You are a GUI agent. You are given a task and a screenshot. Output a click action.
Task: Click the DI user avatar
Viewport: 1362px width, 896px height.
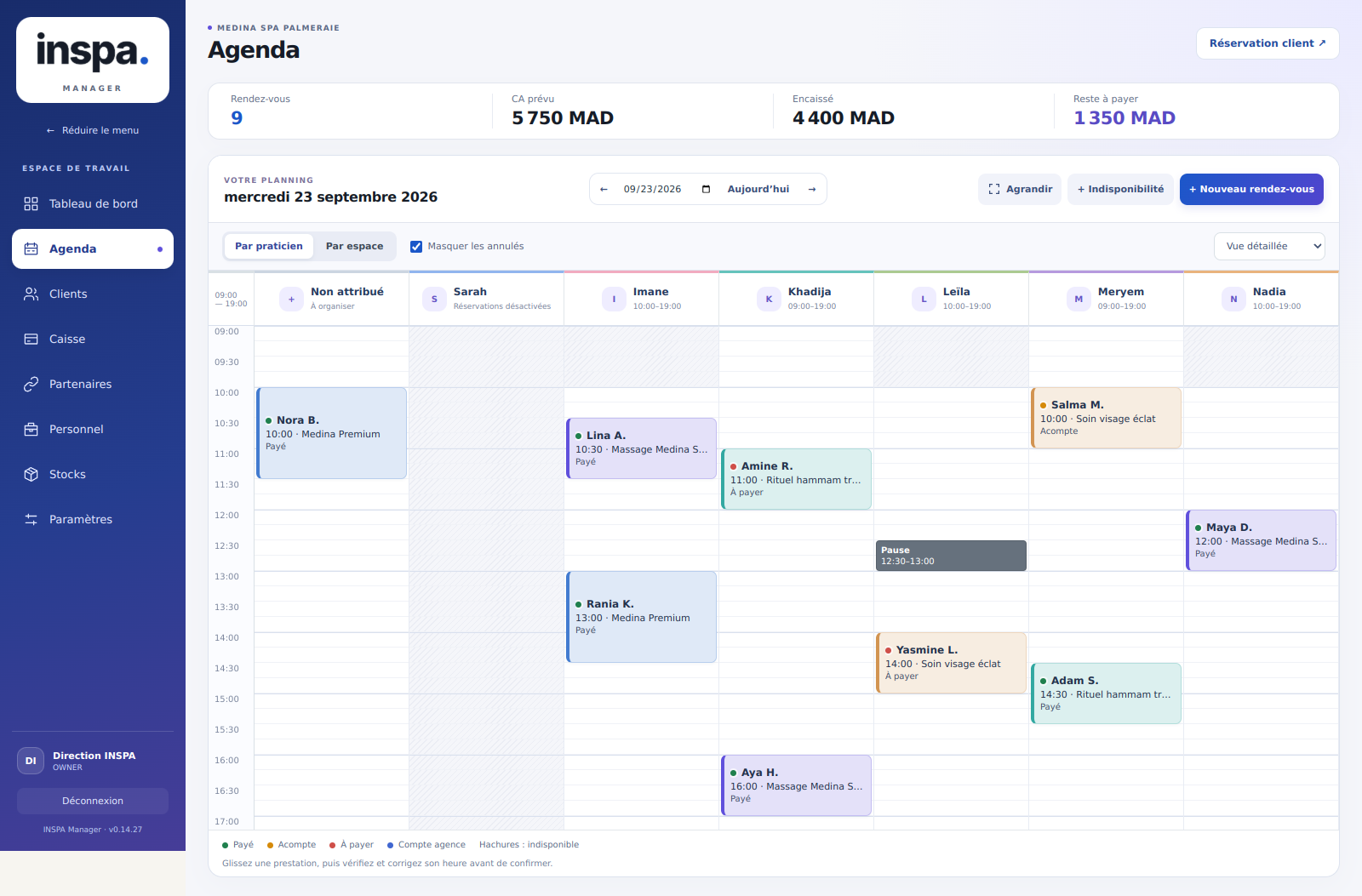pyautogui.click(x=31, y=761)
